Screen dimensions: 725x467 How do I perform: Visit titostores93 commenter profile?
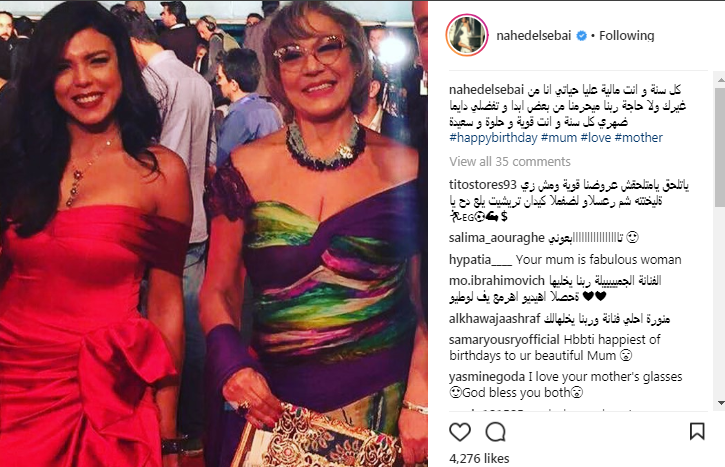click(x=482, y=184)
